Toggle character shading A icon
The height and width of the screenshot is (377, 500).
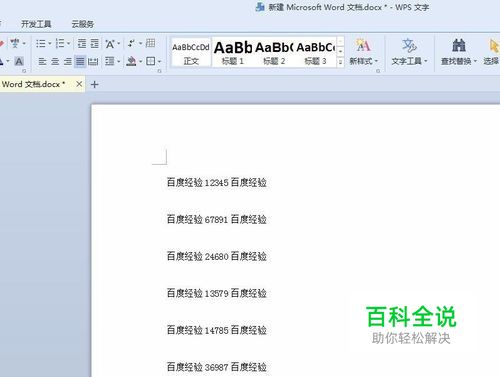click(19, 61)
